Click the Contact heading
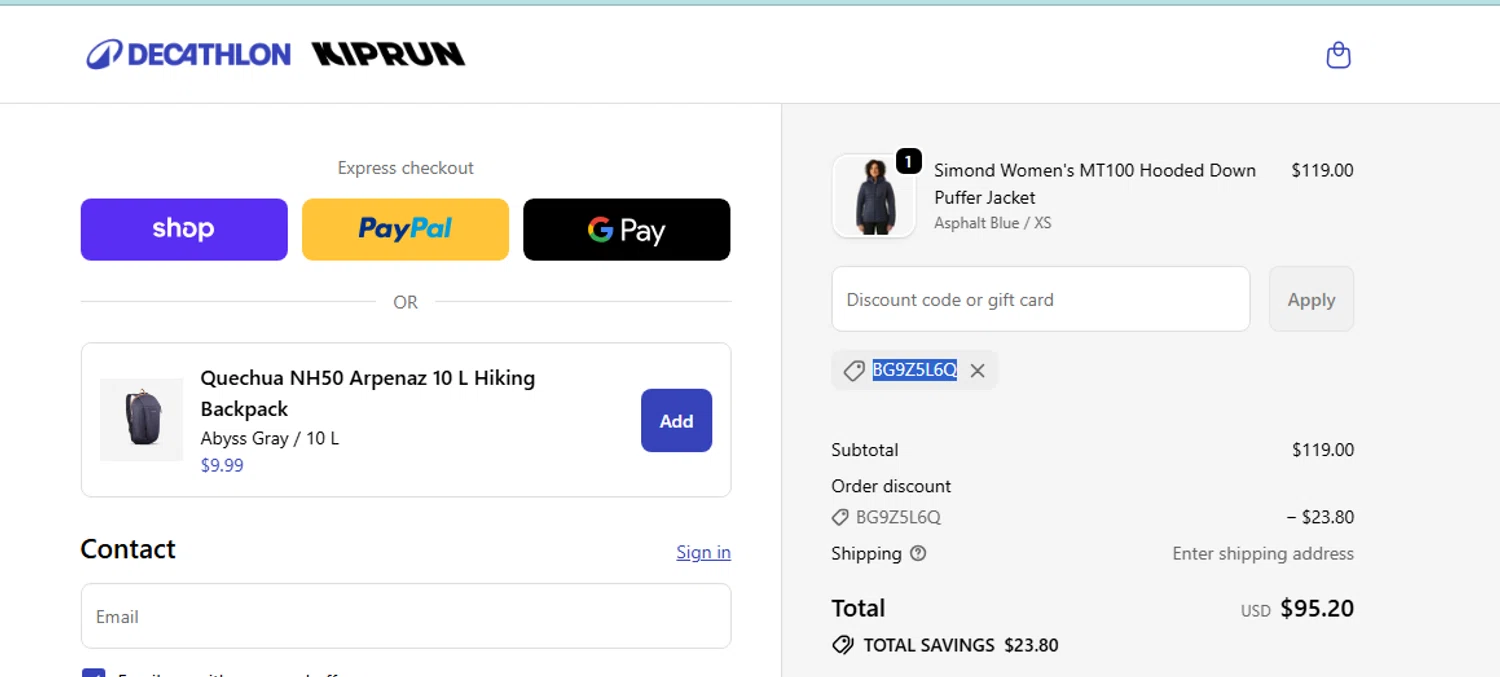The height and width of the screenshot is (677, 1500). [x=128, y=549]
